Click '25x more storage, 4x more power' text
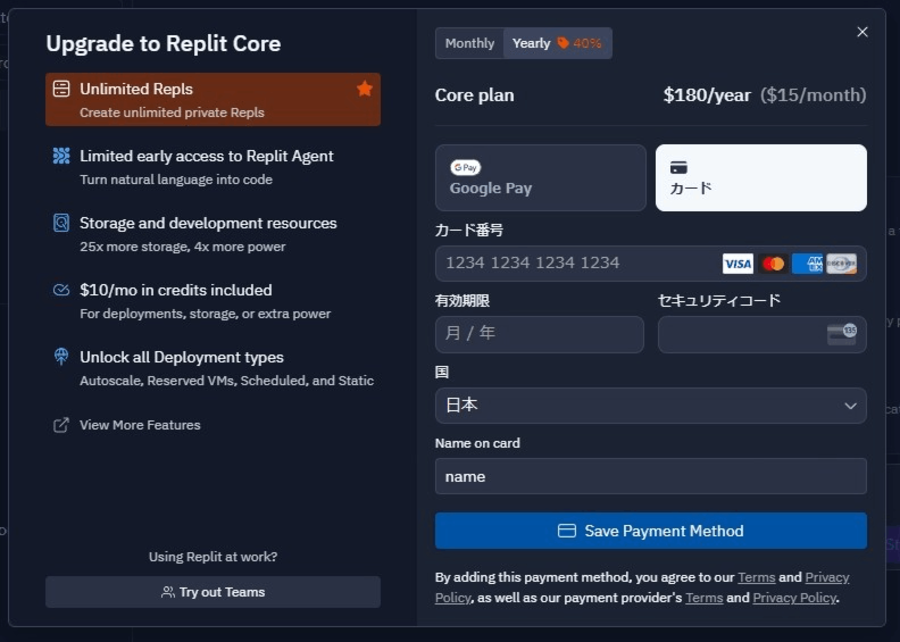This screenshot has width=900, height=642. click(x=183, y=247)
